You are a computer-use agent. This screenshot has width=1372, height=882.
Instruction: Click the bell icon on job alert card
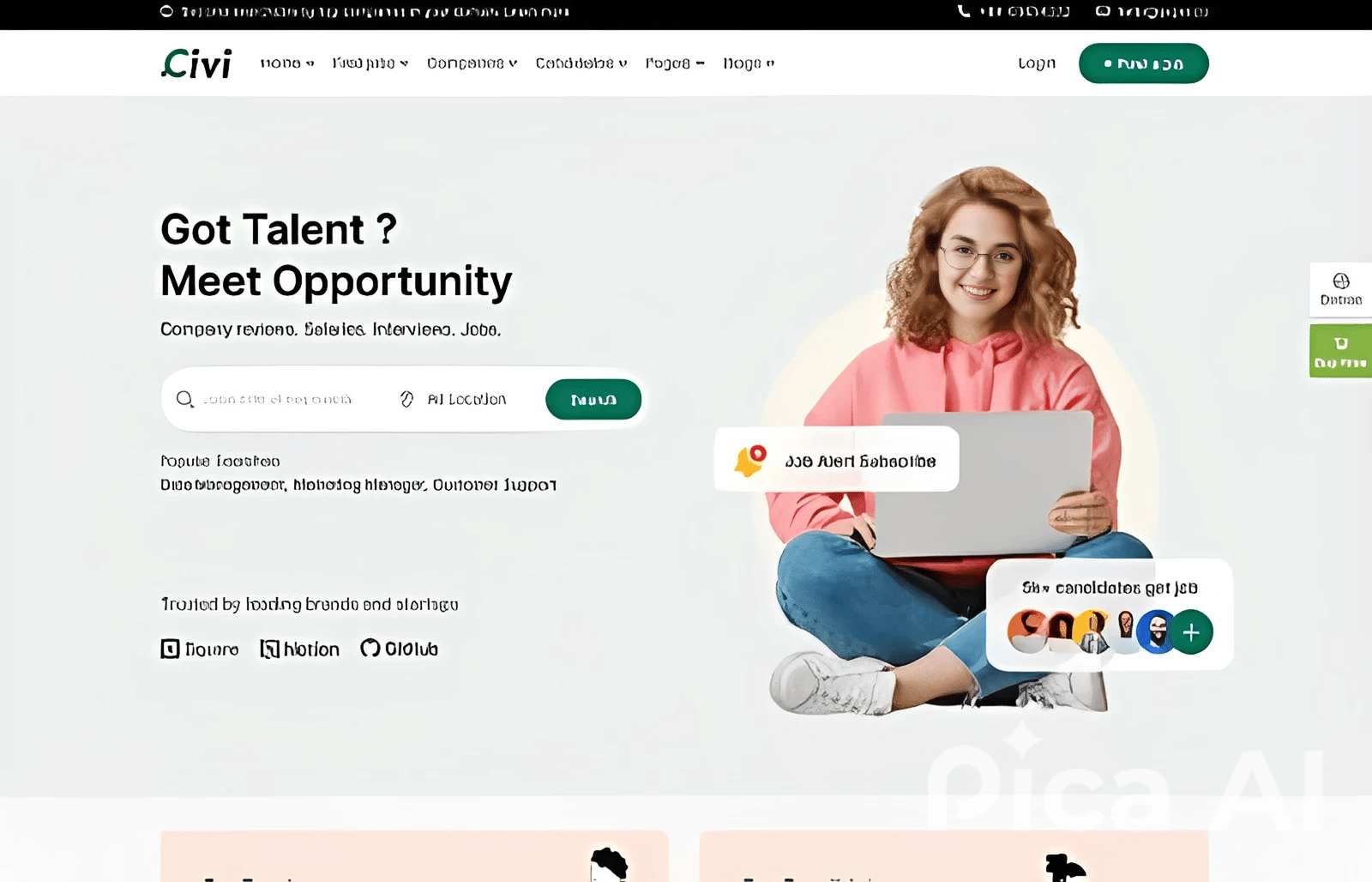[749, 461]
